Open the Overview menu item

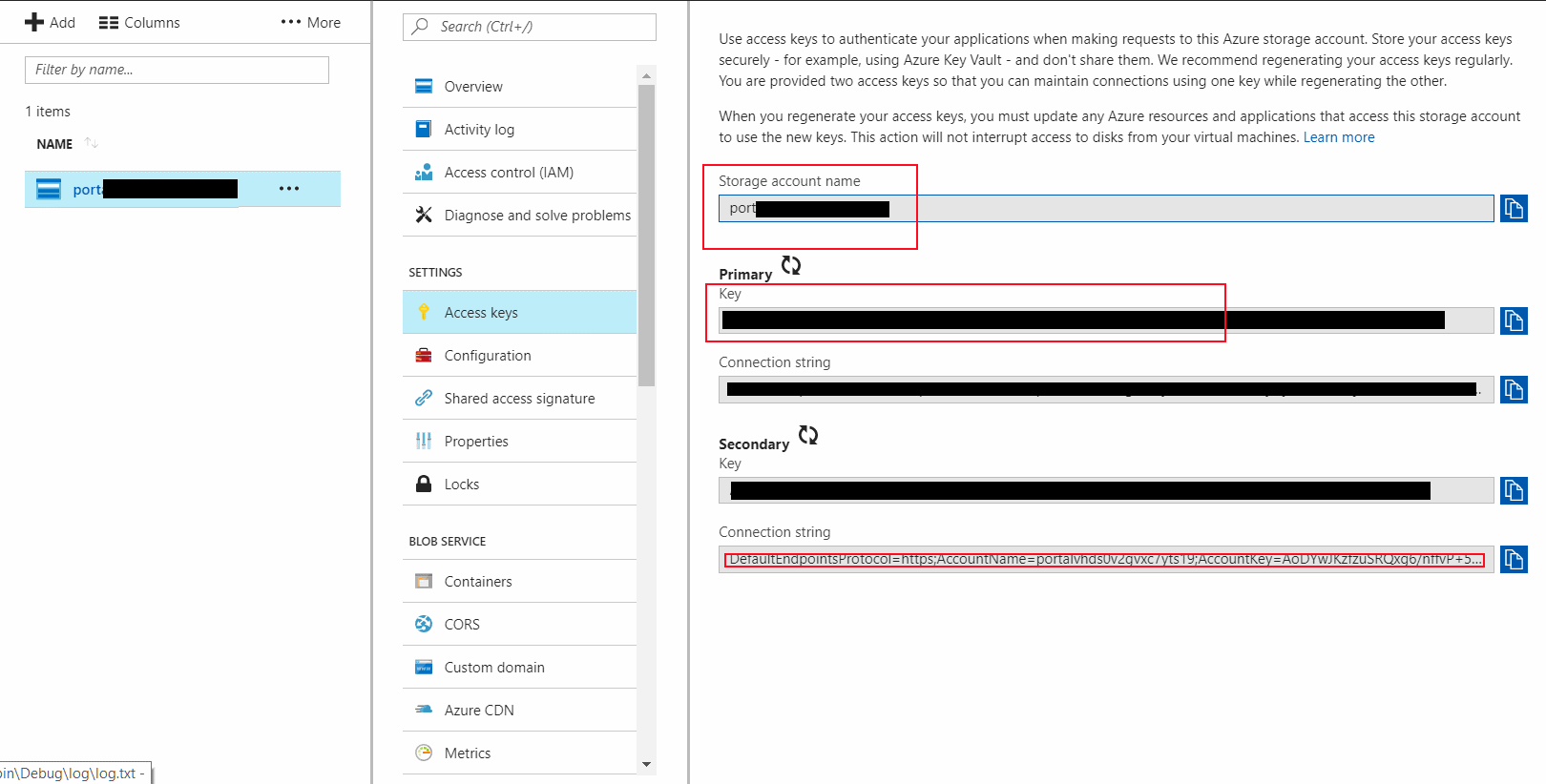pos(519,86)
